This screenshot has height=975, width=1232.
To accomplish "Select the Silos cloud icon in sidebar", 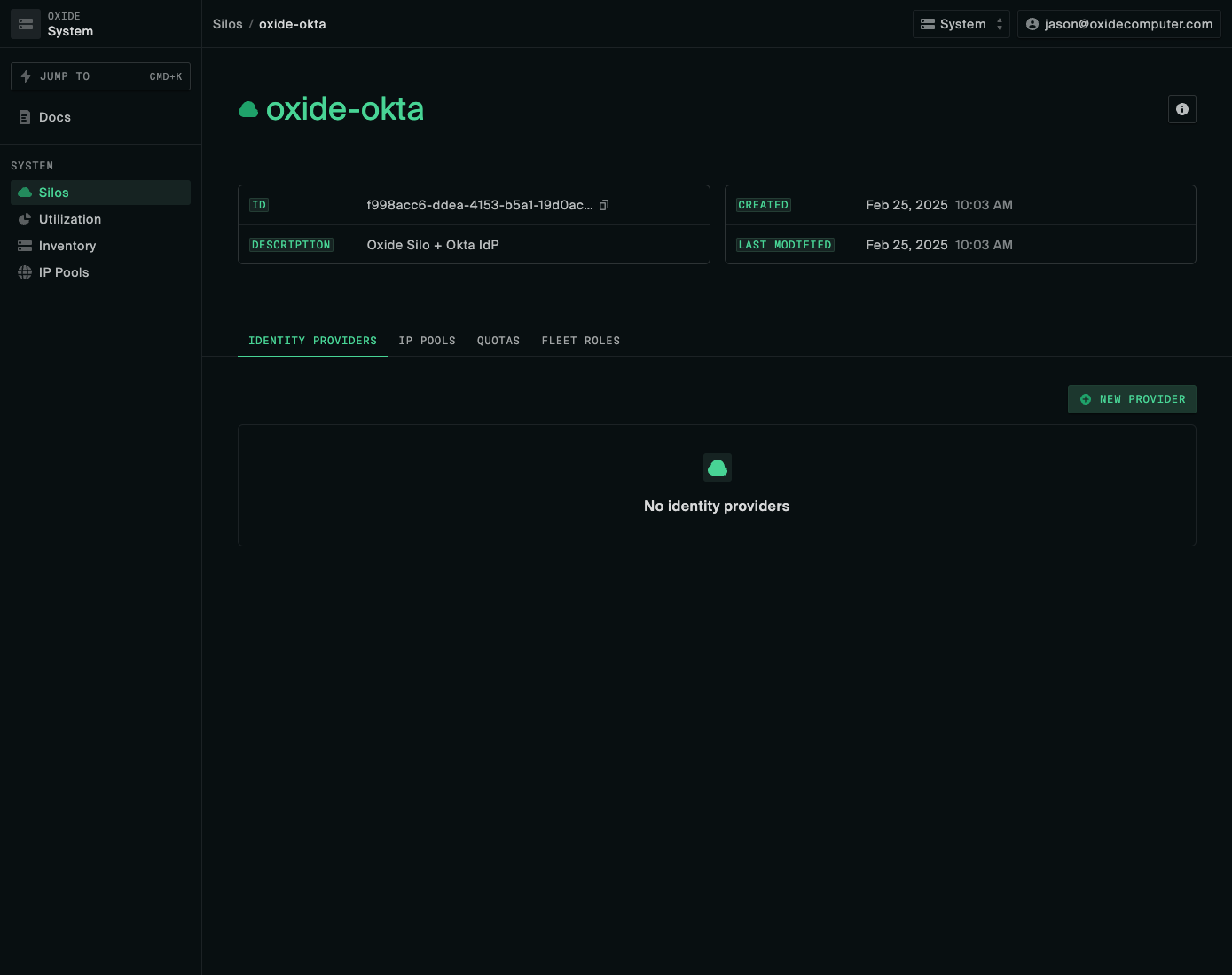I will point(24,193).
